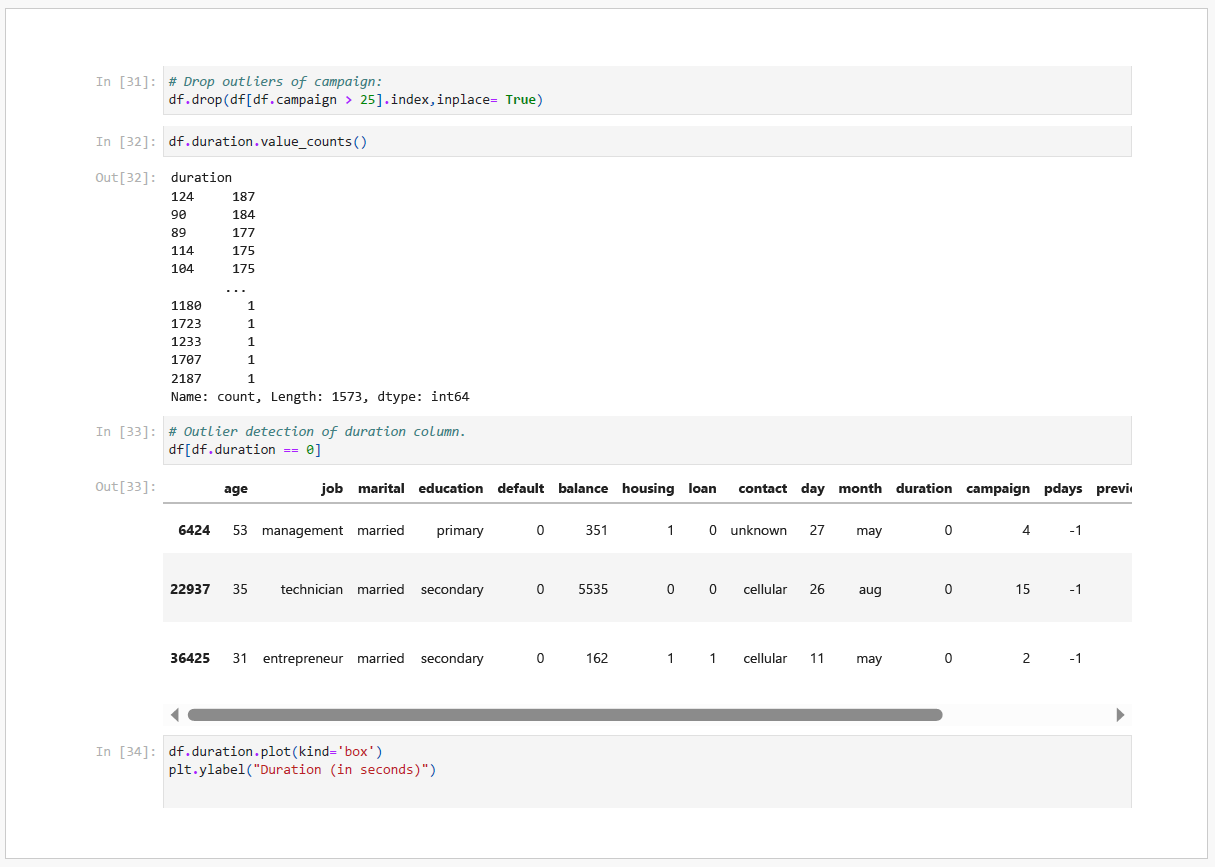Click the Out[32] output prompt
This screenshot has height=867, width=1217.
(125, 178)
